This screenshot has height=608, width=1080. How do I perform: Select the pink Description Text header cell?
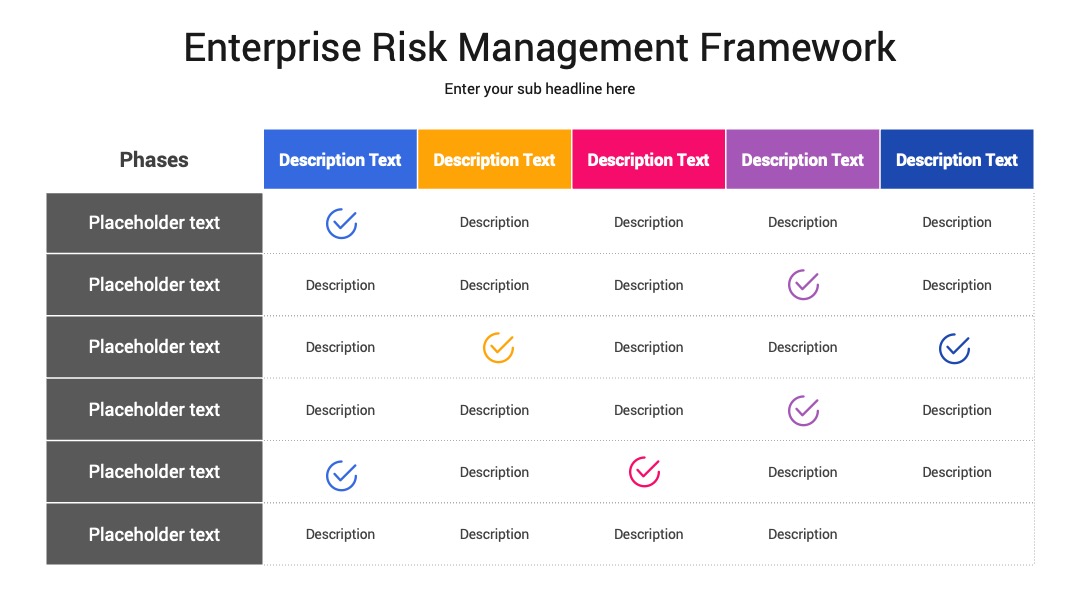pyautogui.click(x=648, y=159)
